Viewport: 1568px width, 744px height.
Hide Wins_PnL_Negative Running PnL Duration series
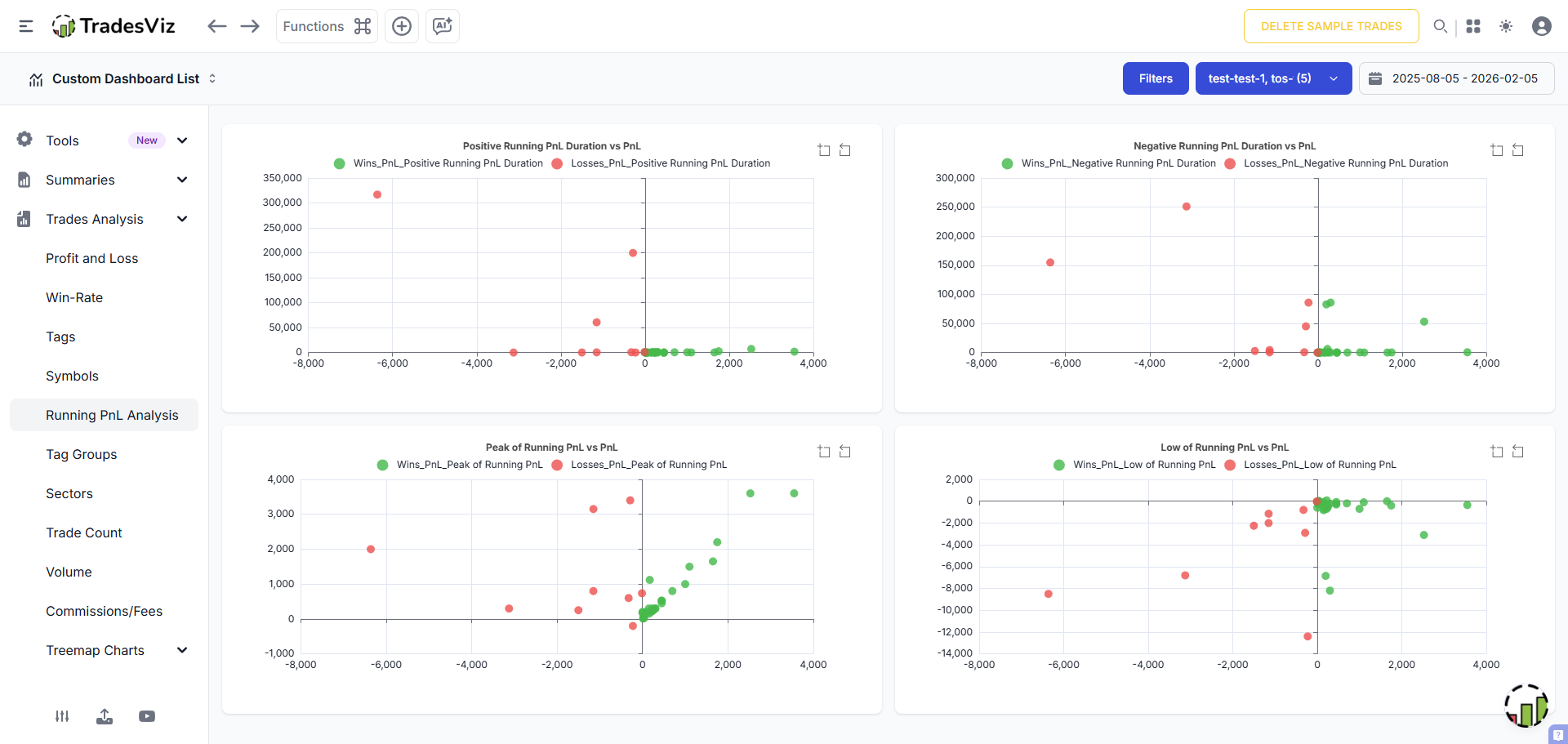[x=1109, y=163]
